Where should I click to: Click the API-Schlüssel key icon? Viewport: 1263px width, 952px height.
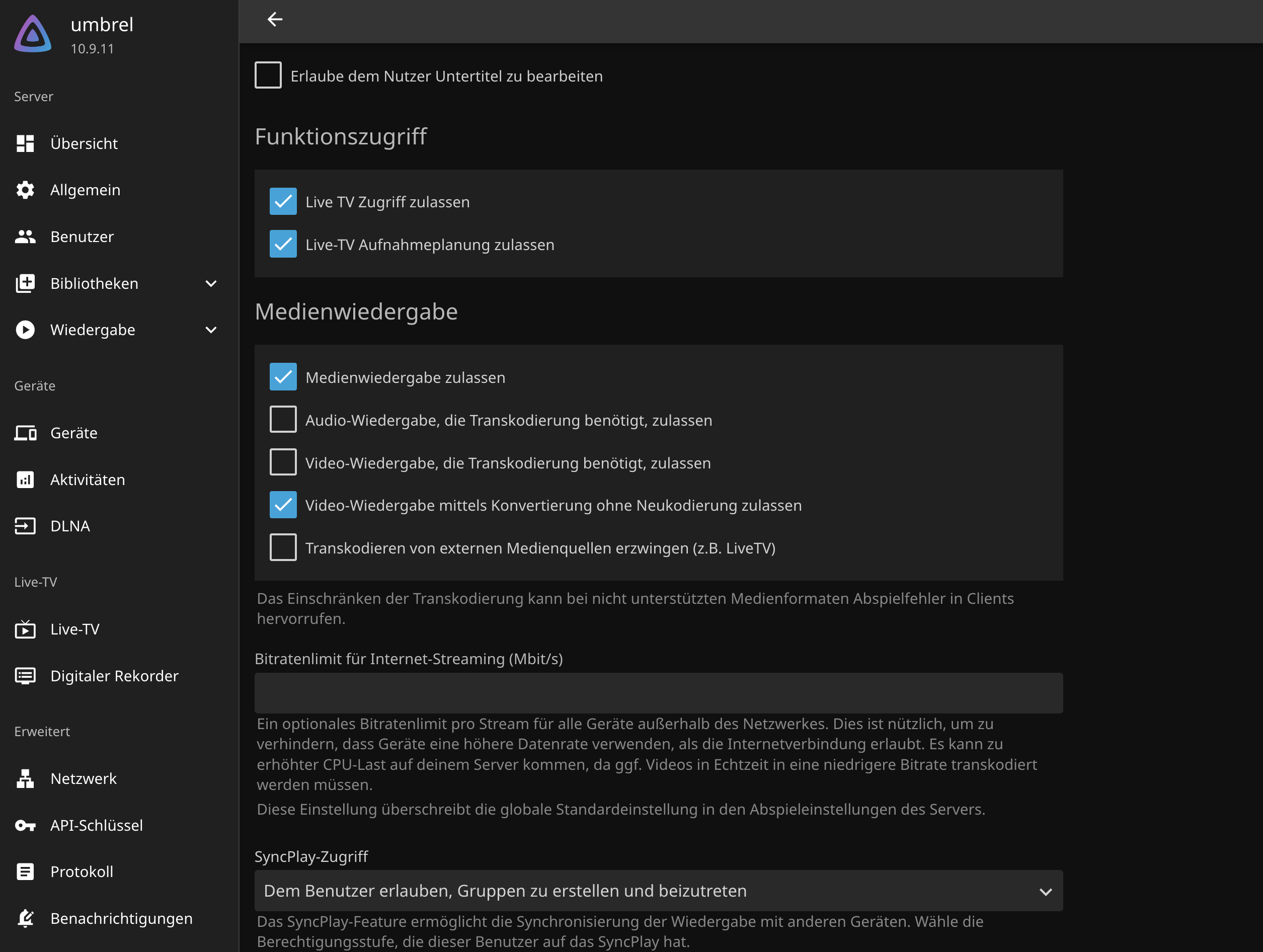tap(25, 825)
